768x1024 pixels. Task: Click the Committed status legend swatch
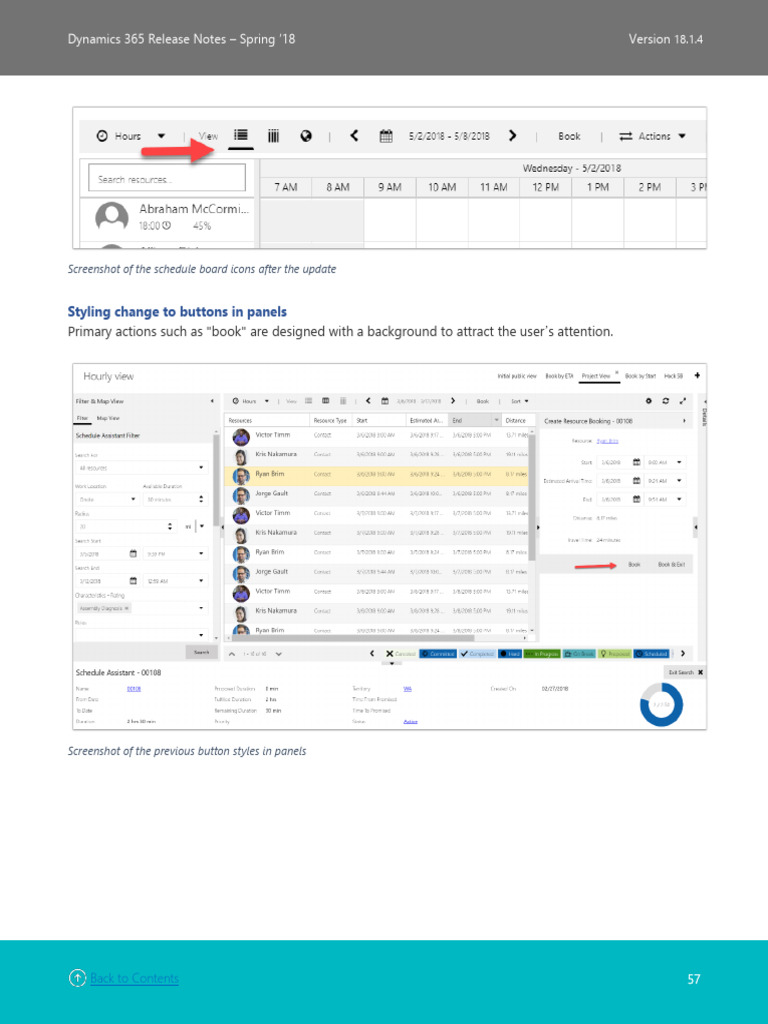[x=438, y=654]
